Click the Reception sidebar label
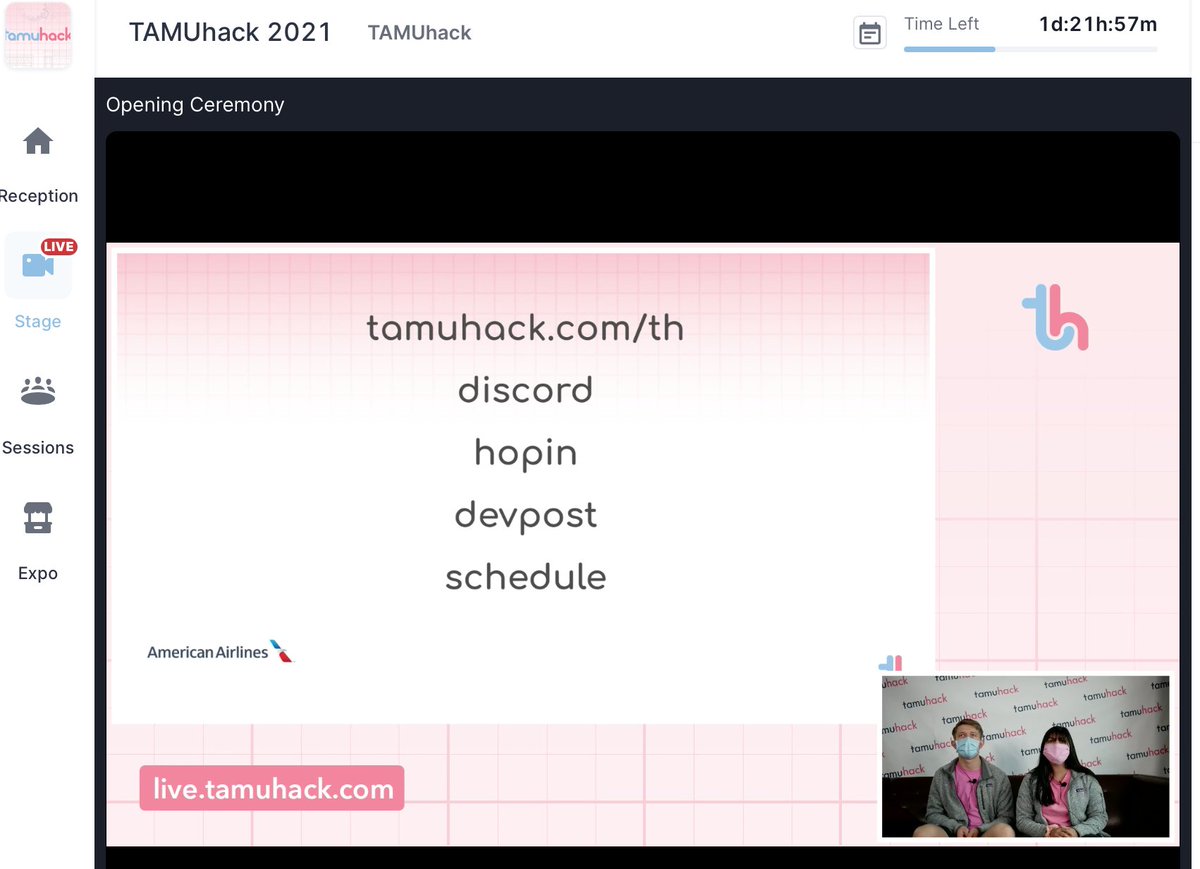1200x869 pixels. (39, 196)
